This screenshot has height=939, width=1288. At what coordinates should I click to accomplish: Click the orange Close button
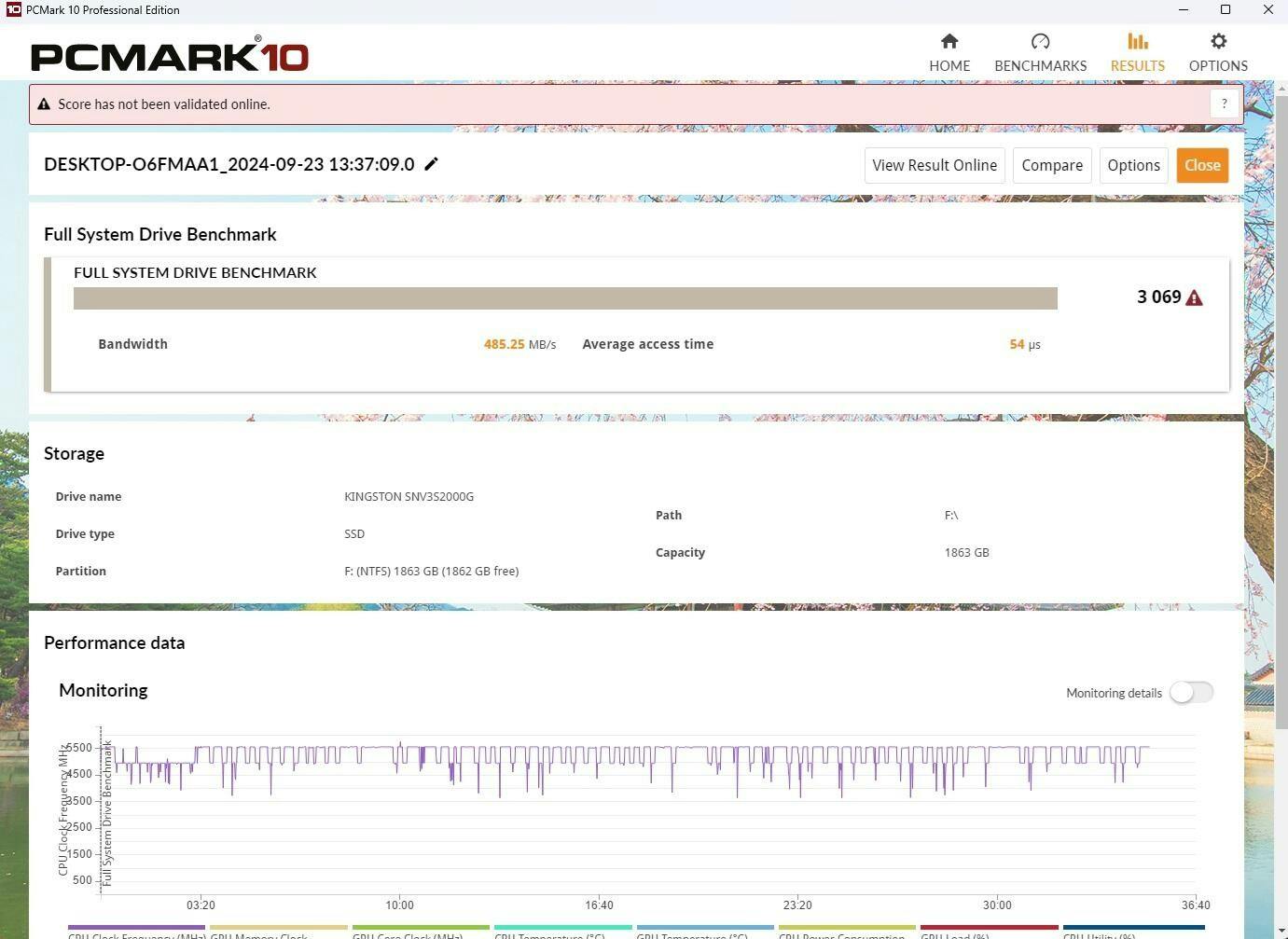click(1202, 165)
